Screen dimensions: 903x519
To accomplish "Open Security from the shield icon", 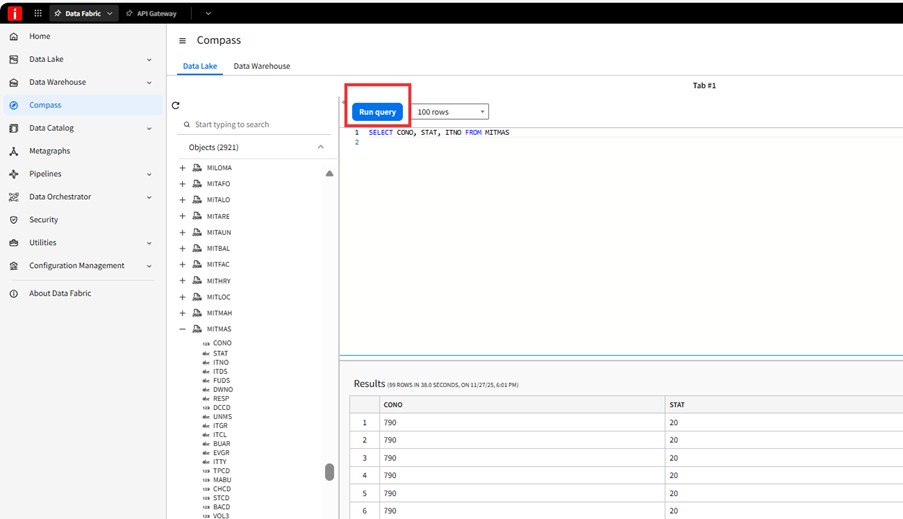I will [14, 220].
